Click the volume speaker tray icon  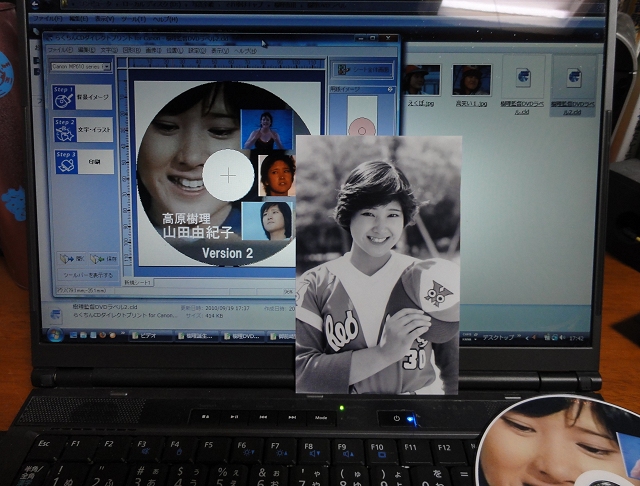point(563,338)
